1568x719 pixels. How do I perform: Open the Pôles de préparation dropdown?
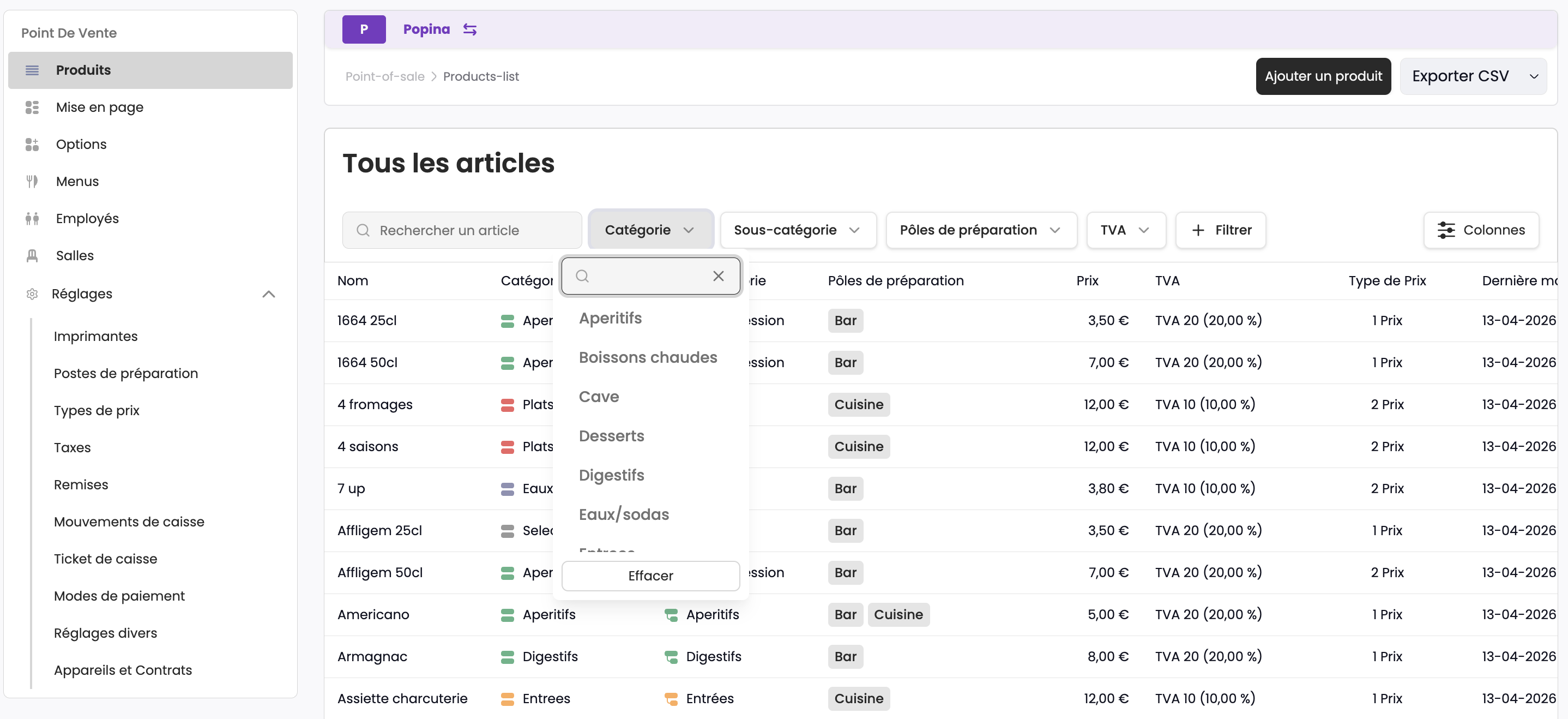981,230
